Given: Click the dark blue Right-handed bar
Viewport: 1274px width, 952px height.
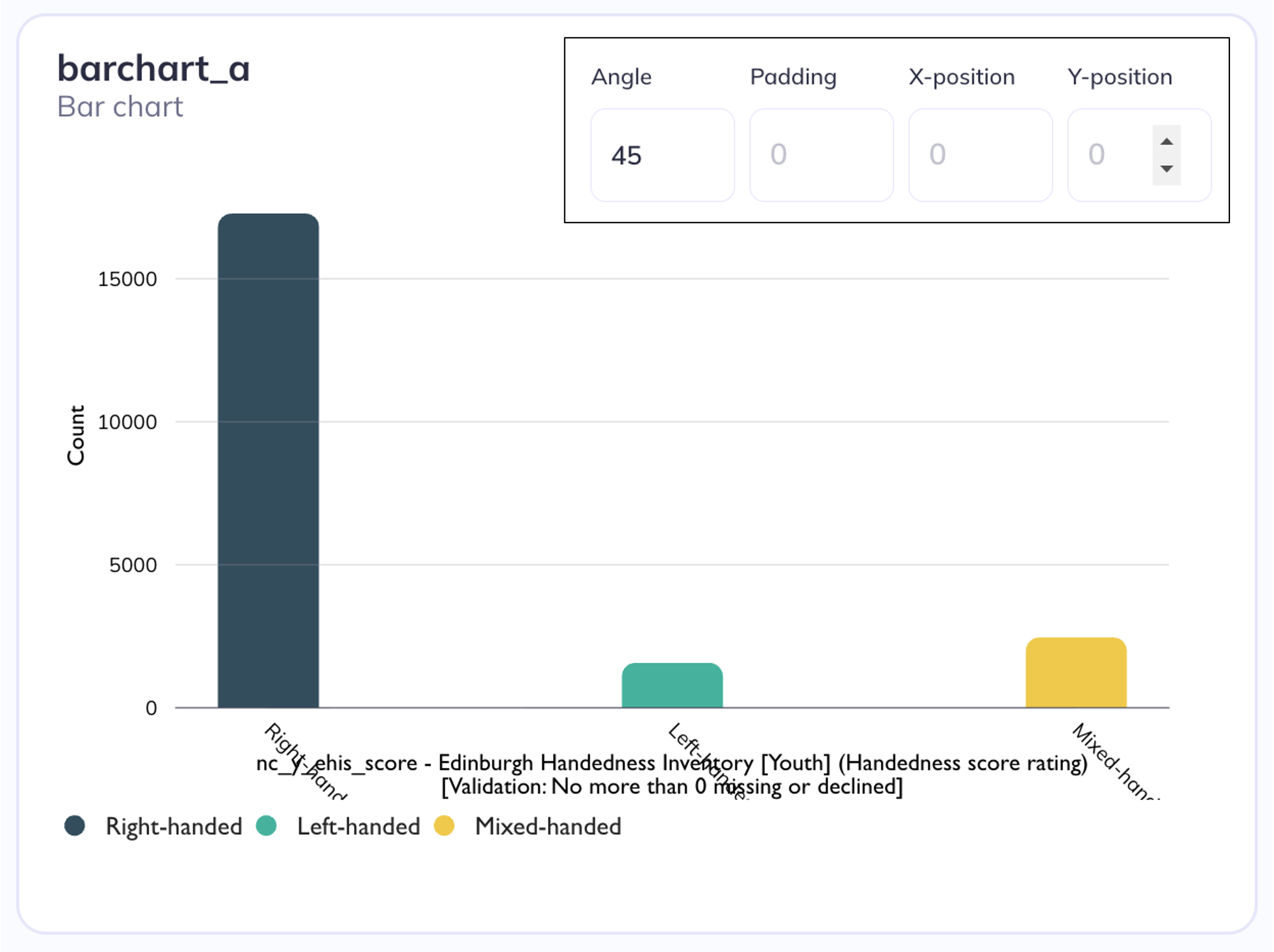Looking at the screenshot, I should click(x=268, y=461).
